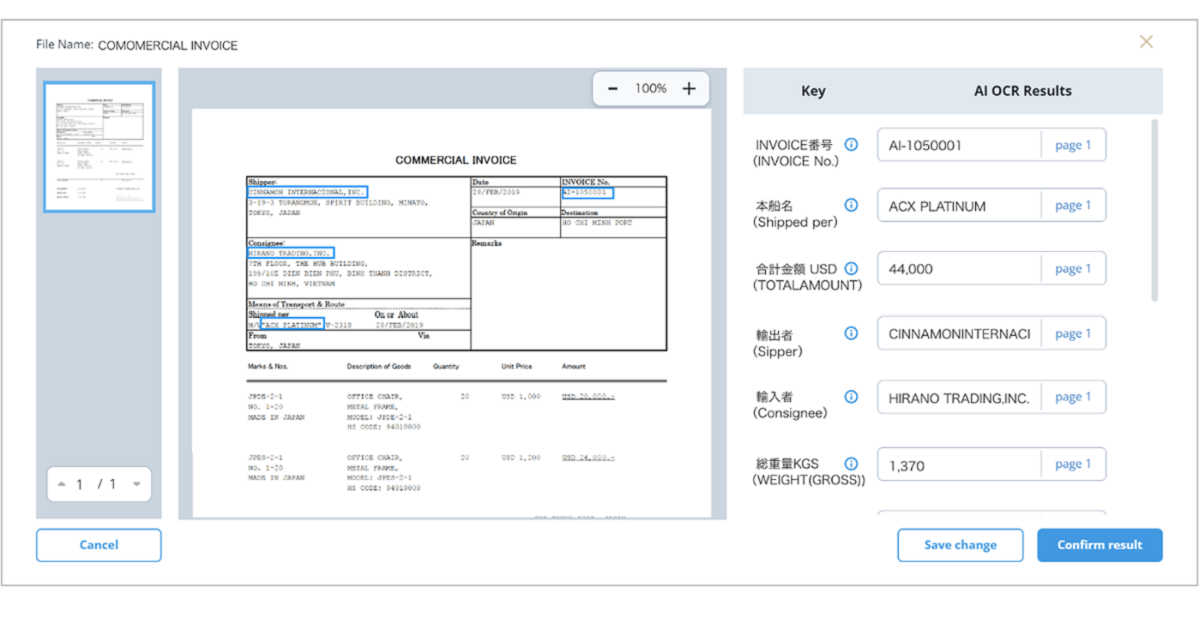The width and height of the screenshot is (1200, 630).
Task: Open the 輸出者 (Sipper) info icon
Action: pos(851,332)
